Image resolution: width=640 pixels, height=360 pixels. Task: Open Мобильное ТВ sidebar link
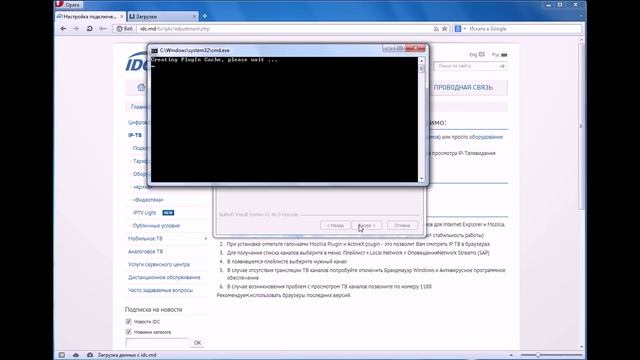(x=145, y=238)
